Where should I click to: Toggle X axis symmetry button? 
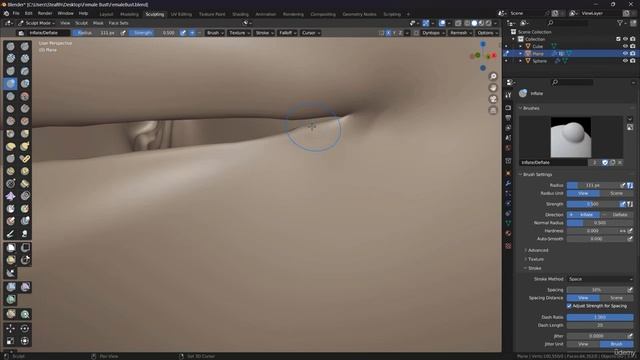(x=388, y=33)
